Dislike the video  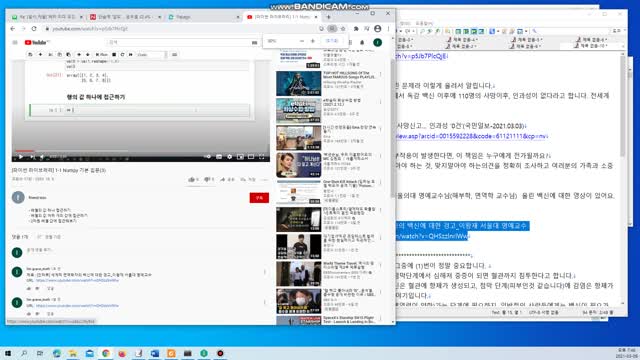[x=209, y=179]
